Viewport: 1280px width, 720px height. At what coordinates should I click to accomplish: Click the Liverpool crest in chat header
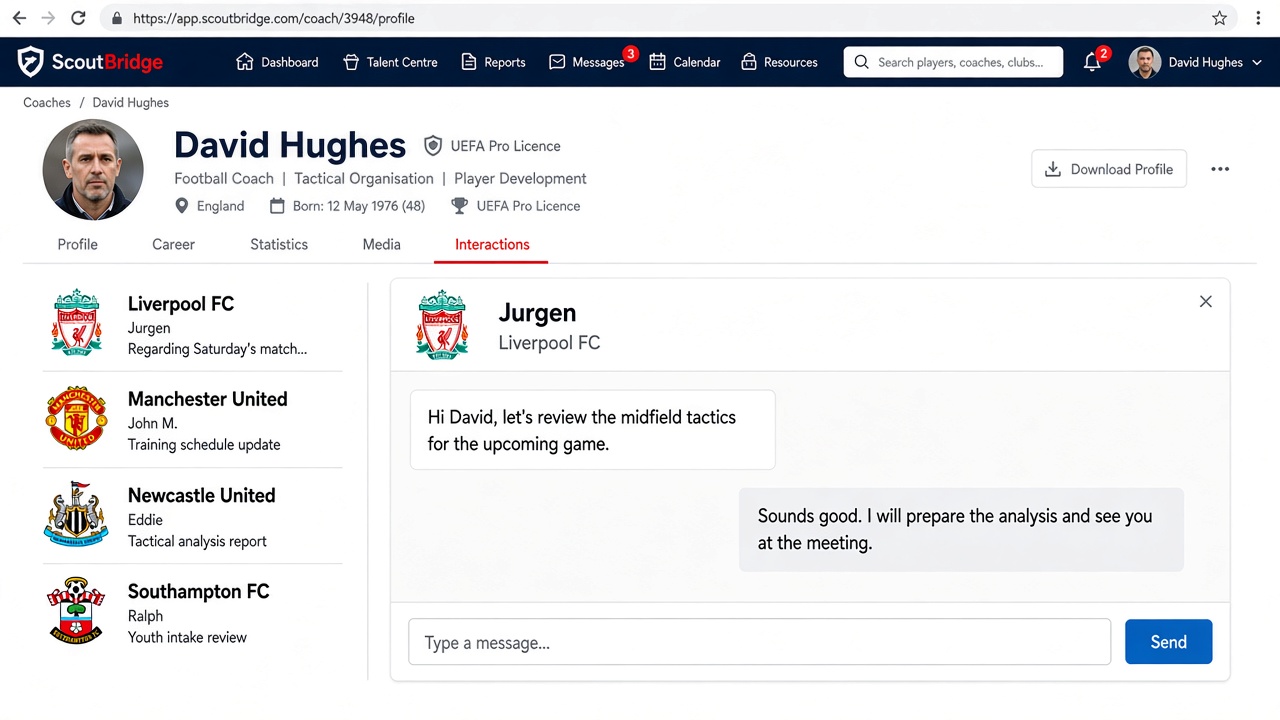(x=442, y=325)
